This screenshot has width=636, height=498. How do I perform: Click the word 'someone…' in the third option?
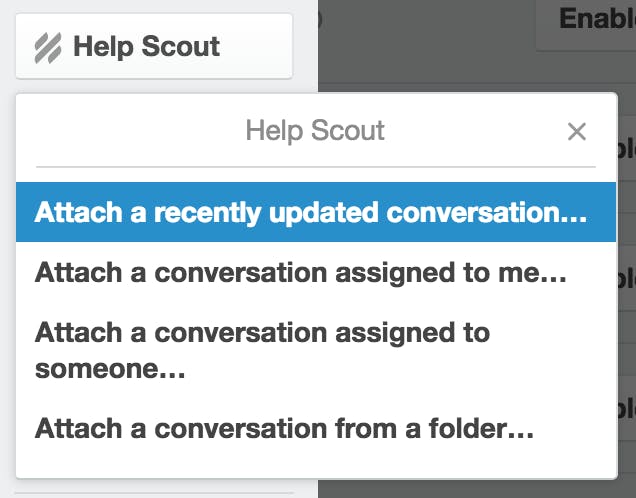(110, 367)
